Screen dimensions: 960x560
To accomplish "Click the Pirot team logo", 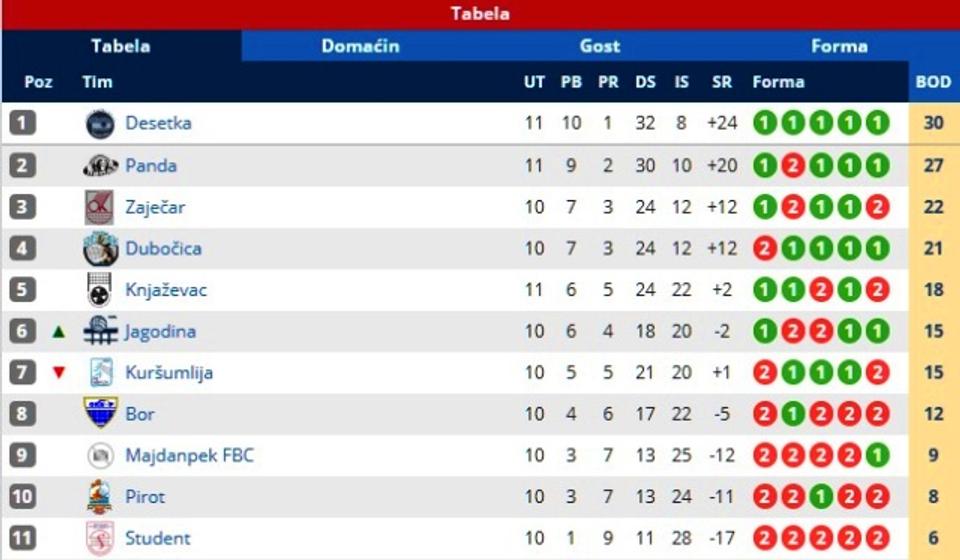I will click(100, 497).
